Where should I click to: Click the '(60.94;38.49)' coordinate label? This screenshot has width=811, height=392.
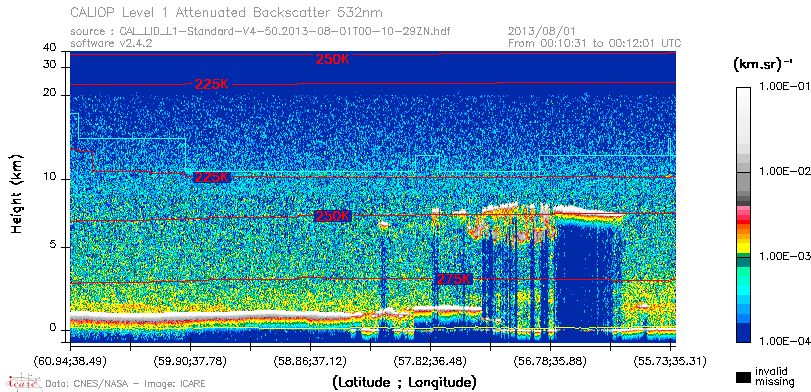70,360
